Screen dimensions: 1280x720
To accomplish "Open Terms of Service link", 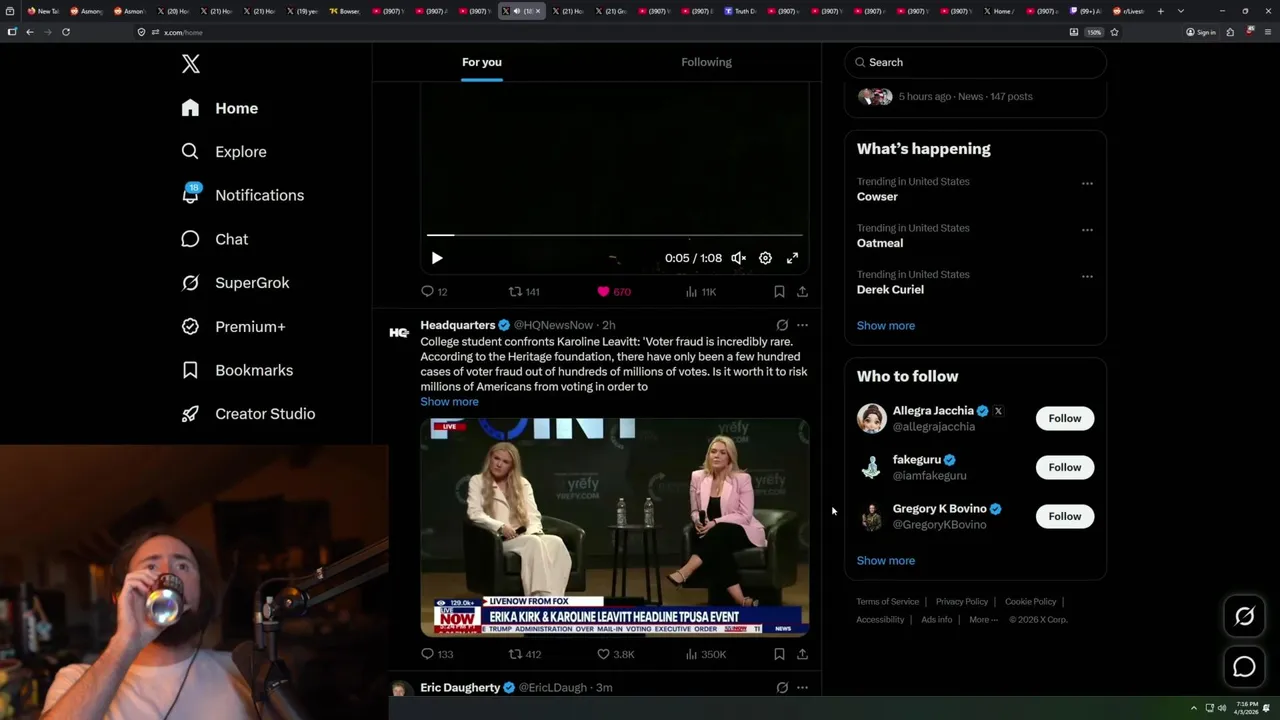I will [x=887, y=602].
